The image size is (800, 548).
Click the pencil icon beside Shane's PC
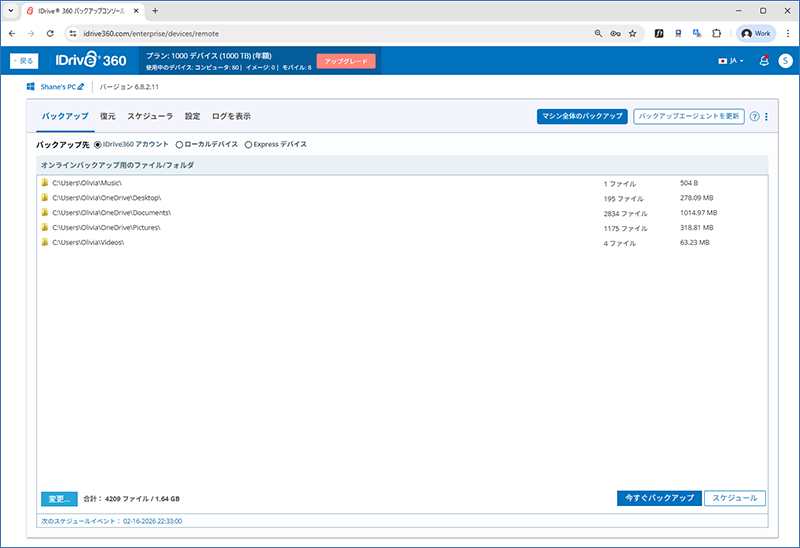(82, 88)
